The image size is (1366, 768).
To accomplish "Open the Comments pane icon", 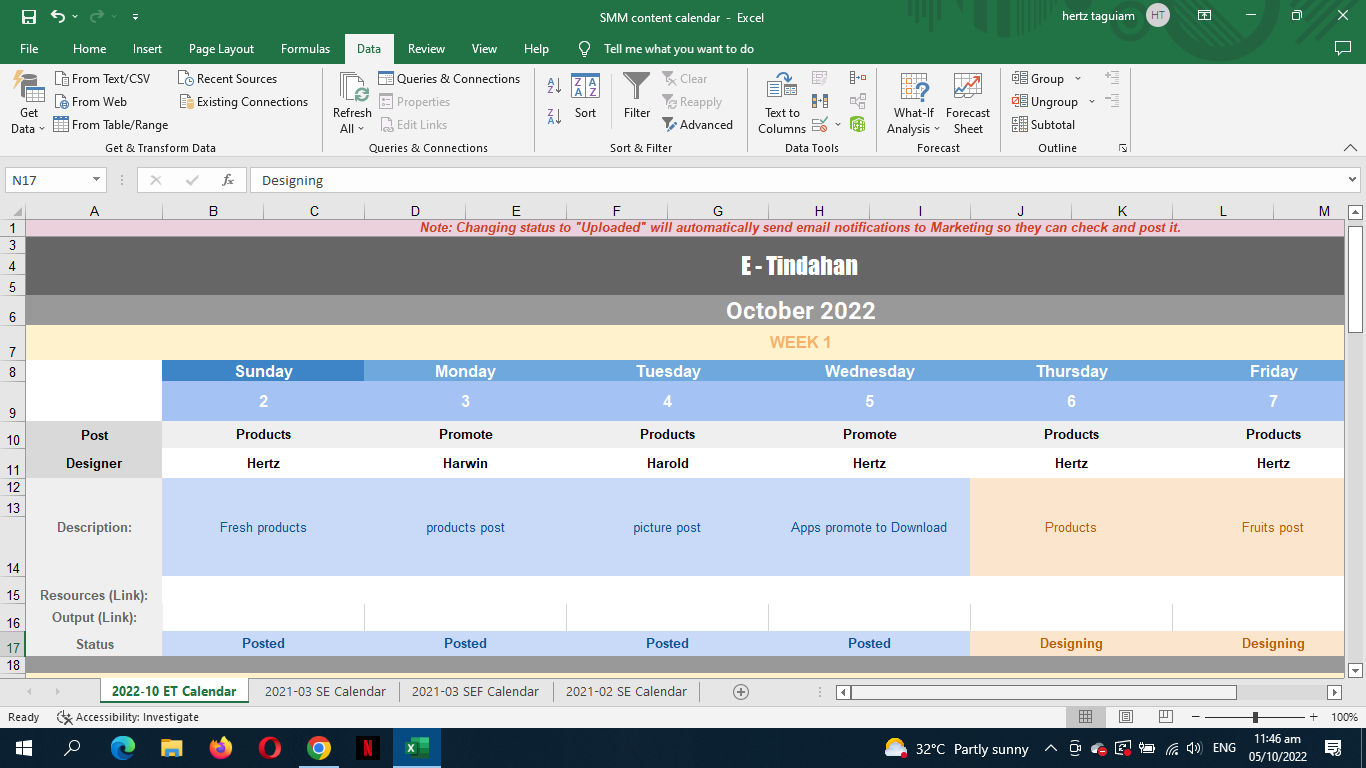I will (x=1343, y=48).
